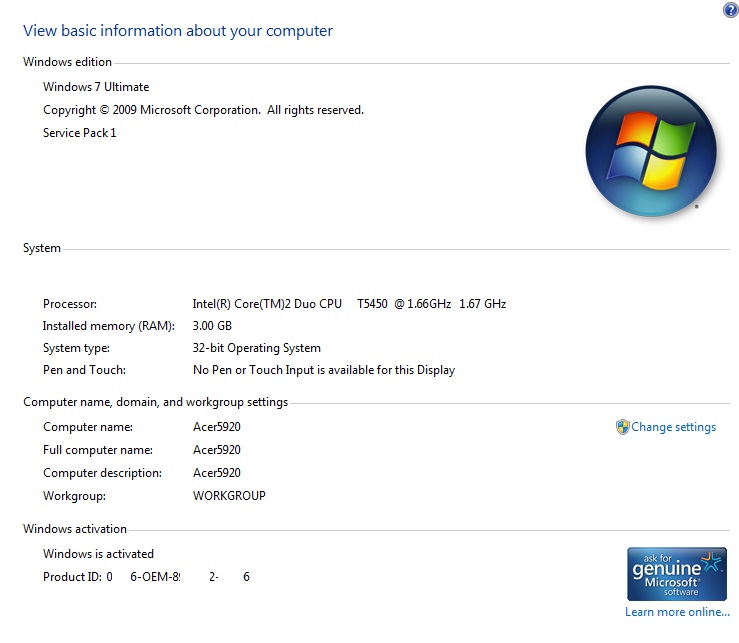Click the Acer5920 value beside Full computer name
This screenshot has height=643, width=739.
click(x=216, y=450)
